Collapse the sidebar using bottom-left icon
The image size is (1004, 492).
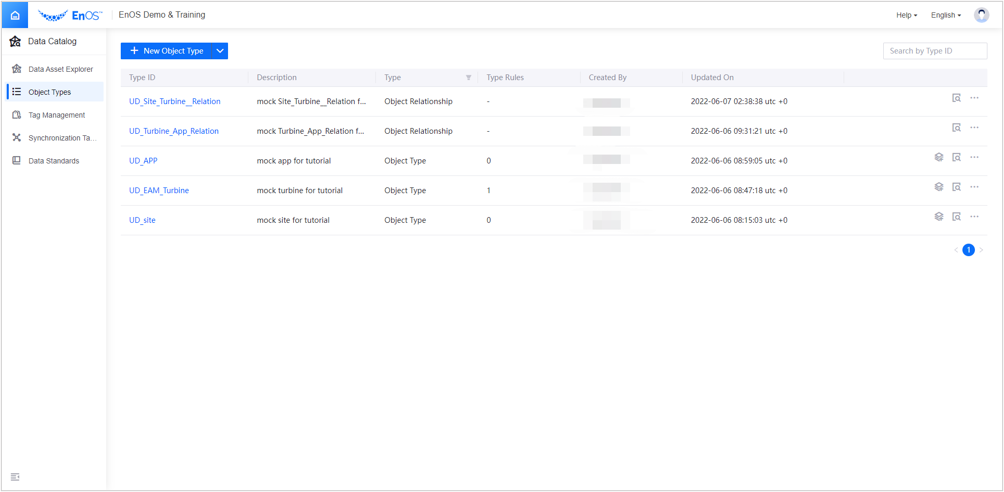tap(15, 477)
